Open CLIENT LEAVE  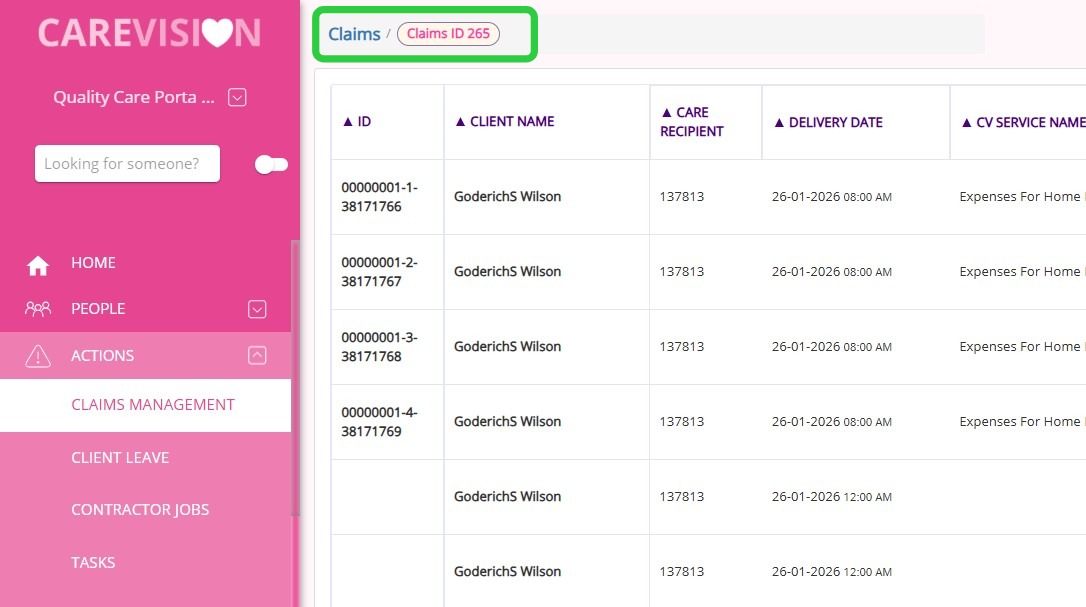(120, 457)
